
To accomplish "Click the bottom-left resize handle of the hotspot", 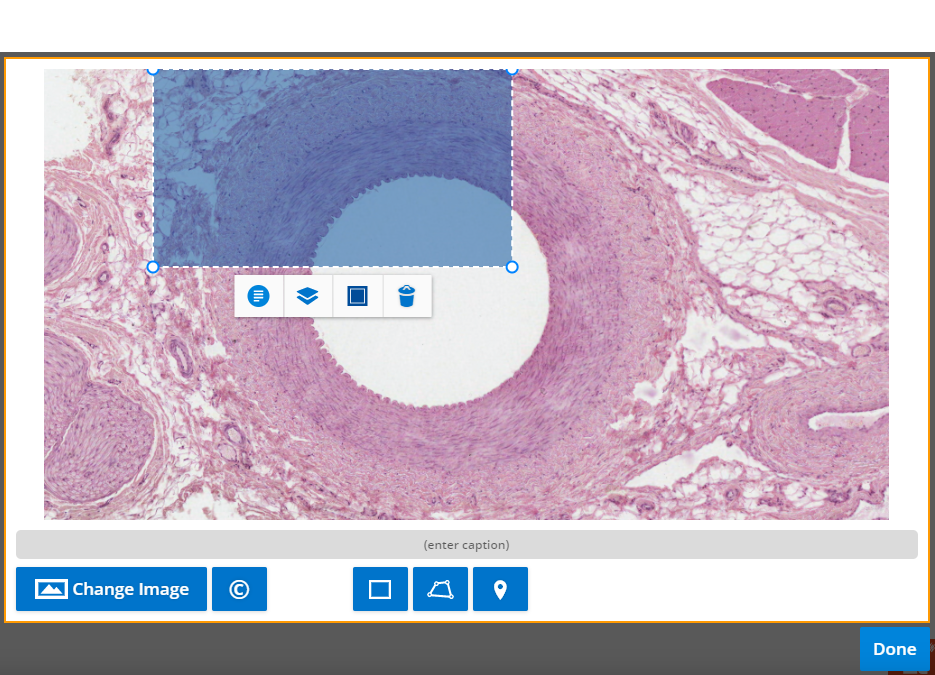I will click(153, 267).
